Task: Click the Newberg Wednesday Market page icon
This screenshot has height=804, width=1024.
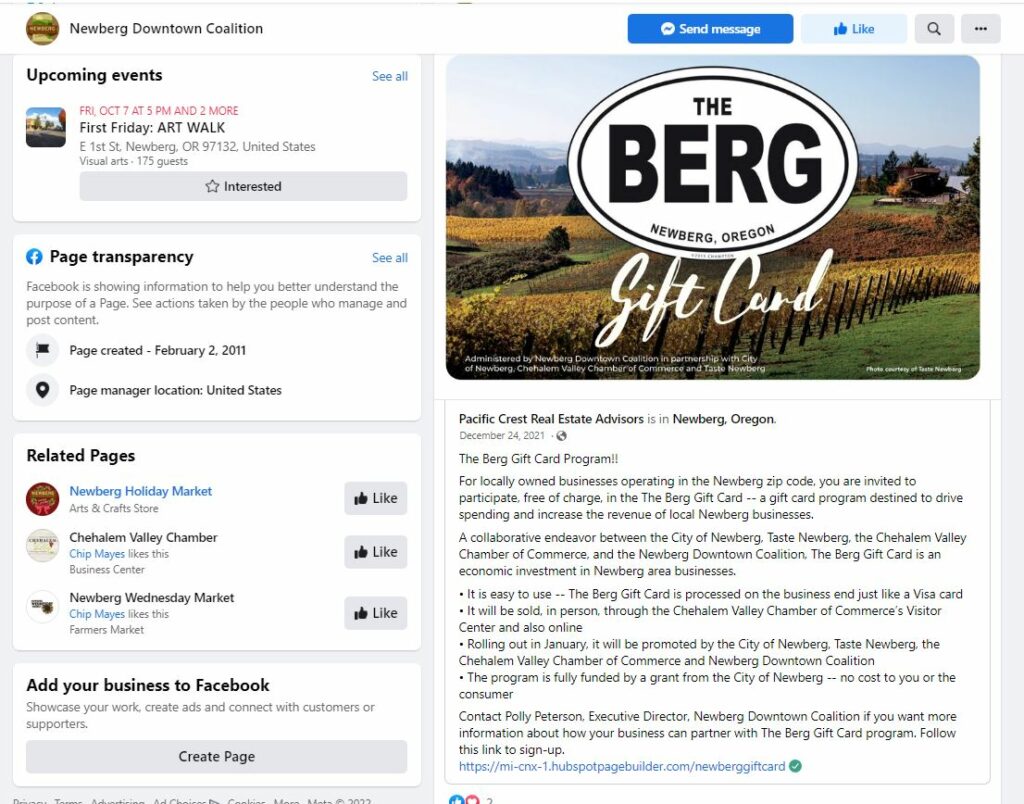Action: point(42,606)
